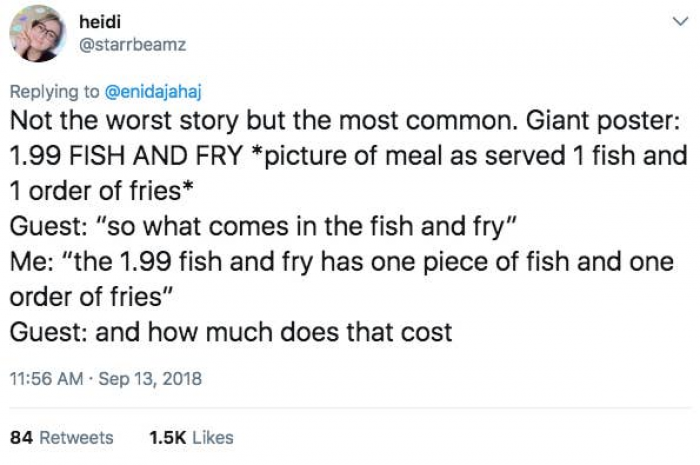View the 1.5K Likes list

(190, 437)
